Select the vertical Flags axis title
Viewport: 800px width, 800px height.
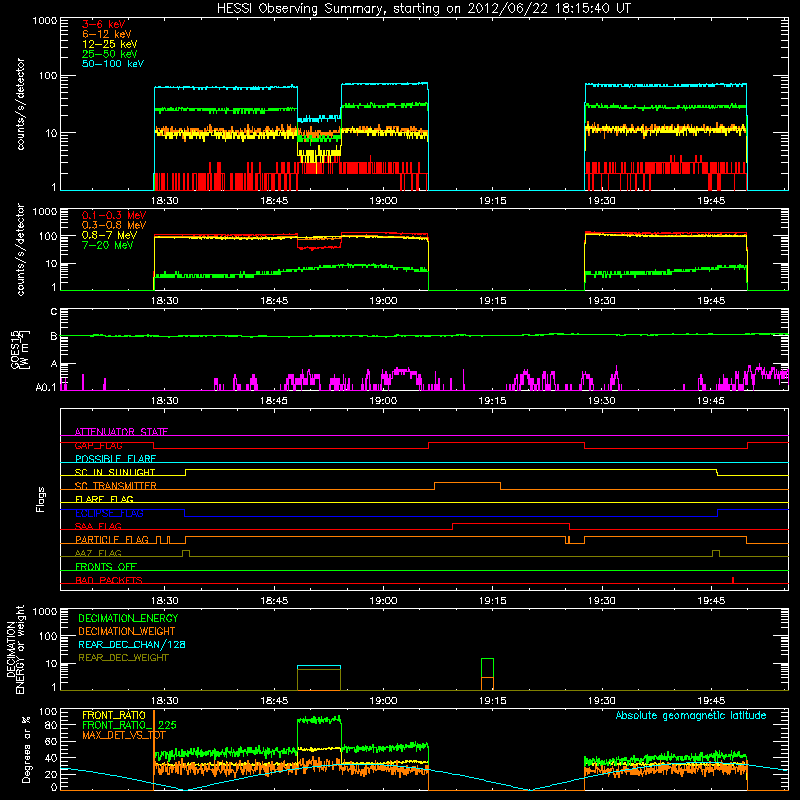pos(41,499)
